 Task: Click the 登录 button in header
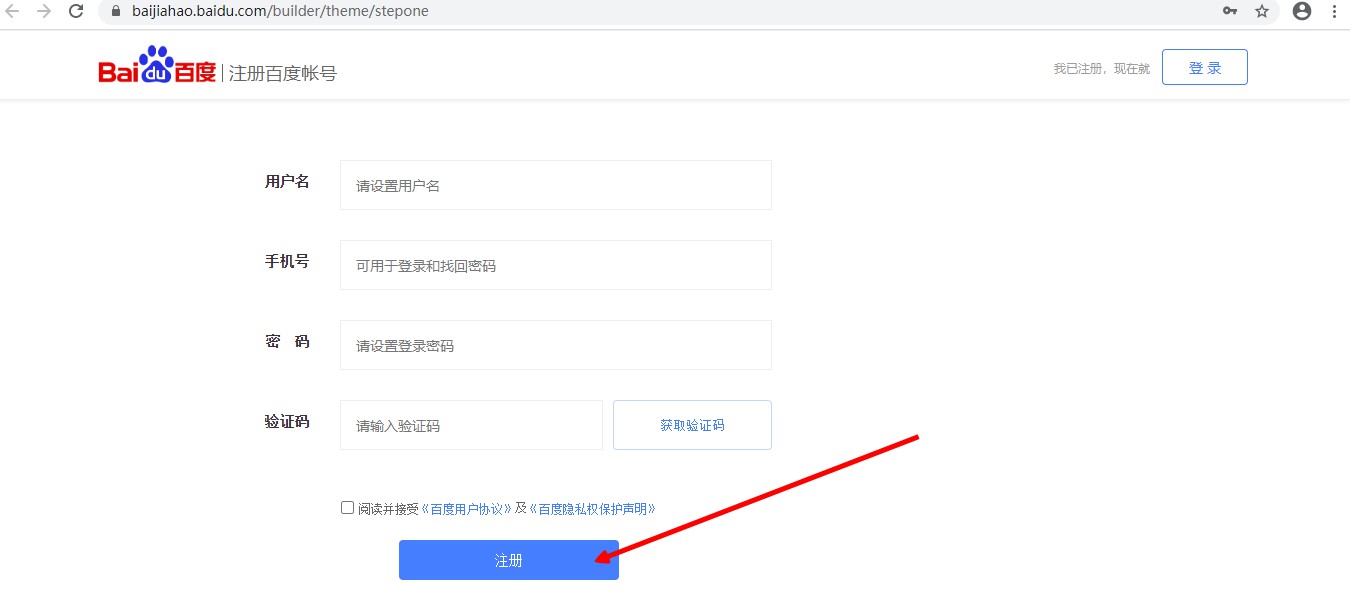[1204, 68]
